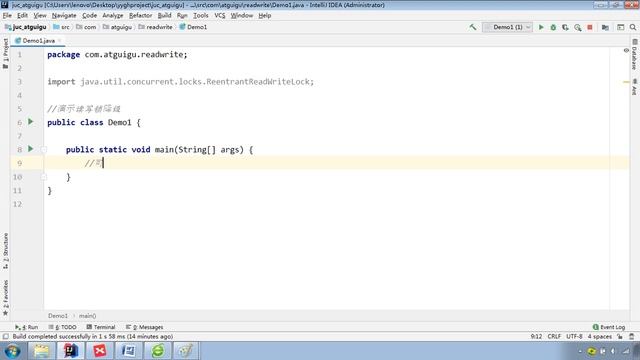Open Search Everywhere magnifier icon
This screenshot has height=360, width=640.
633,27
